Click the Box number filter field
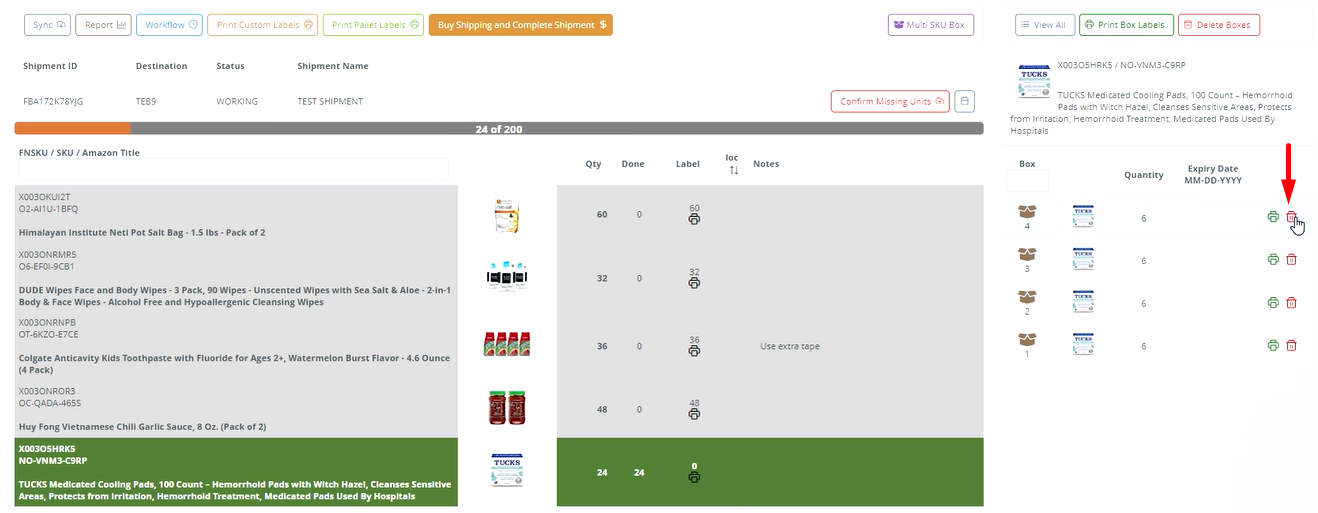 tap(1027, 181)
